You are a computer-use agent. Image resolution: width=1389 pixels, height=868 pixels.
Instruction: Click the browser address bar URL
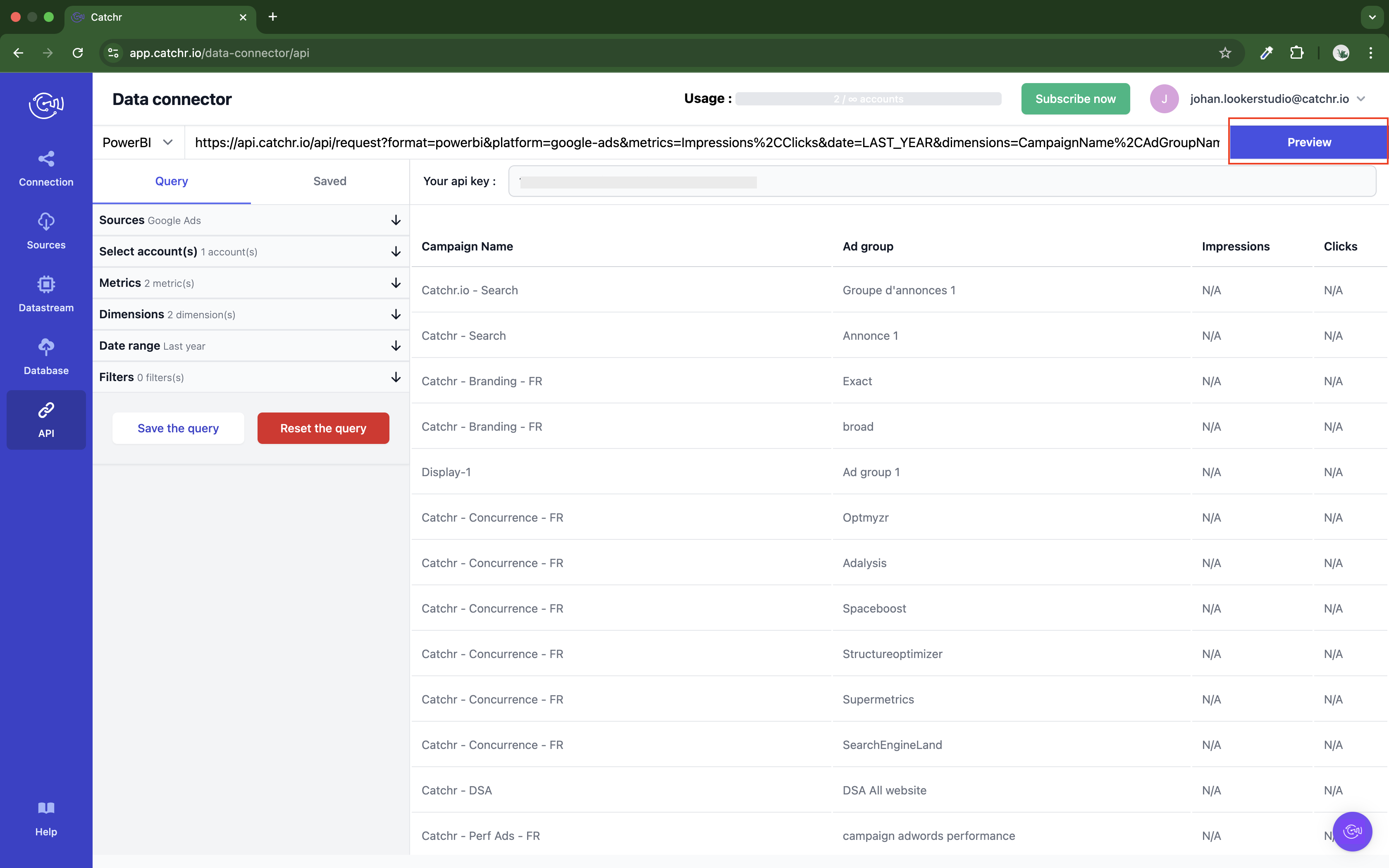(219, 53)
